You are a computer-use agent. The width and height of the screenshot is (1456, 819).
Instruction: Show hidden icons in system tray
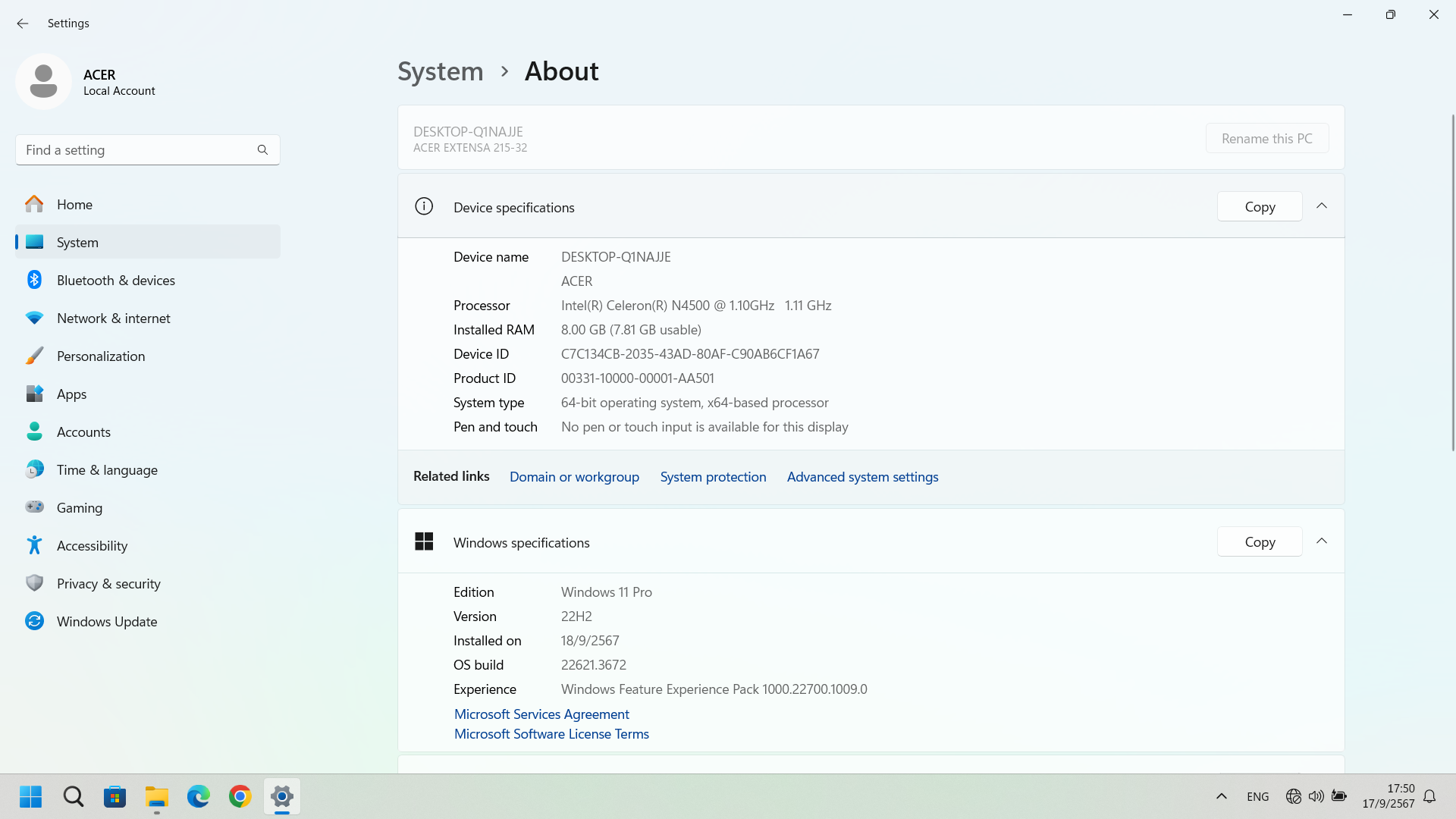(x=1222, y=796)
